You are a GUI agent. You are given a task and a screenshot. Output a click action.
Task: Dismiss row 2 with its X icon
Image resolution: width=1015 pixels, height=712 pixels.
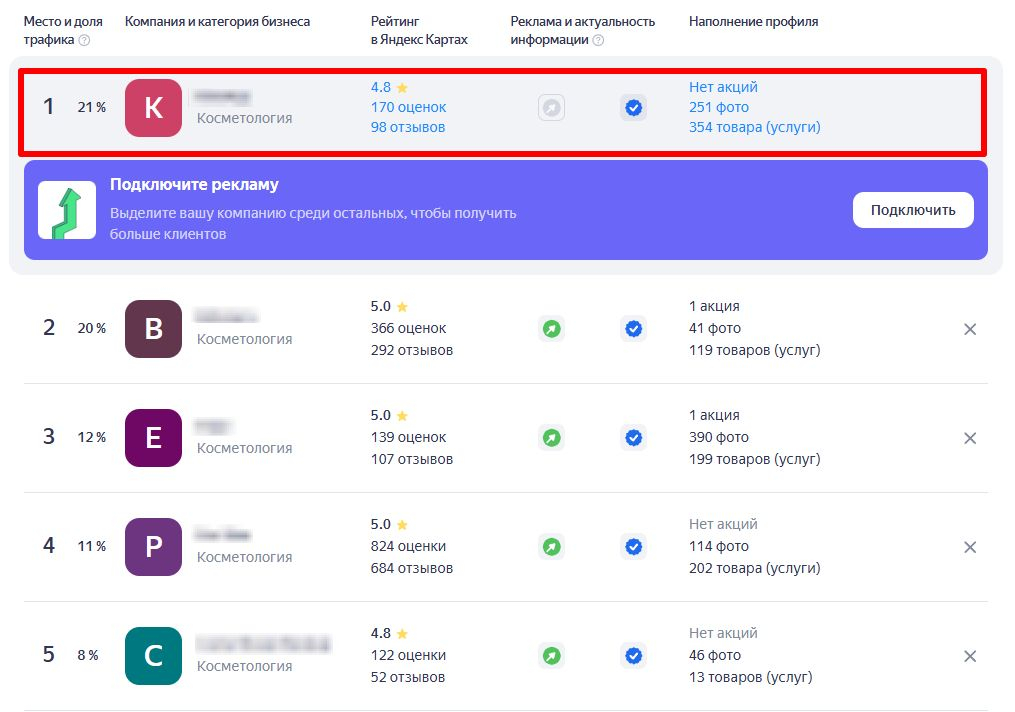(x=969, y=328)
